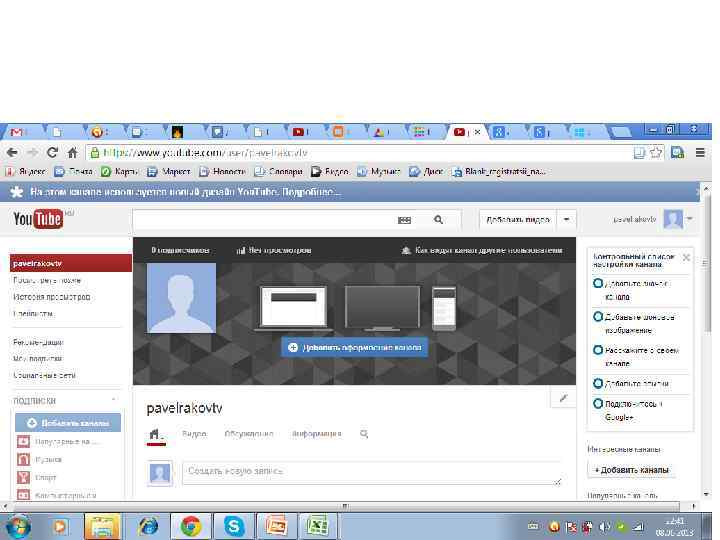
Task: Open Плейлисты in the sidebar
Action: [33, 314]
